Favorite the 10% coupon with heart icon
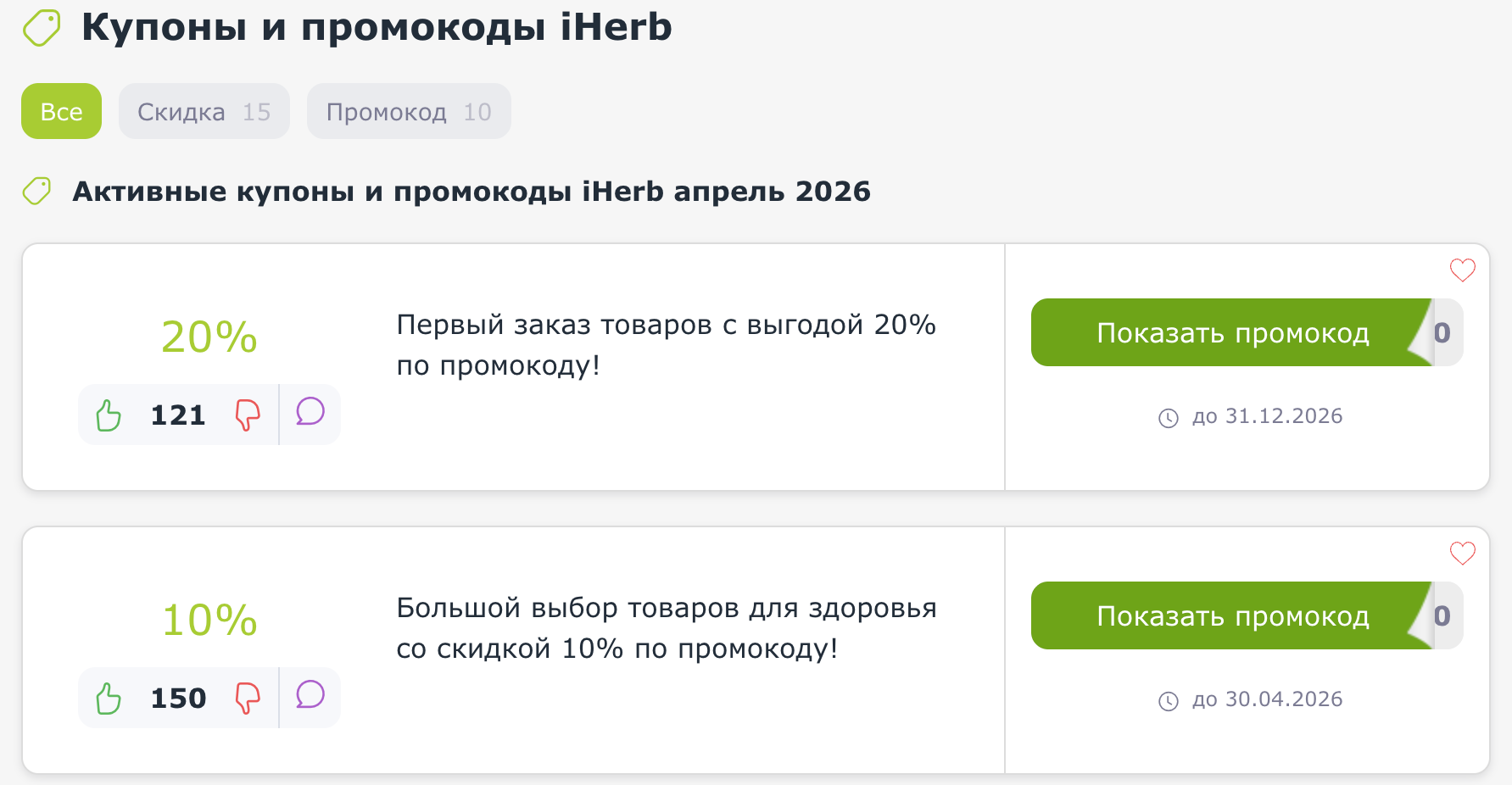1512x785 pixels. (1462, 554)
